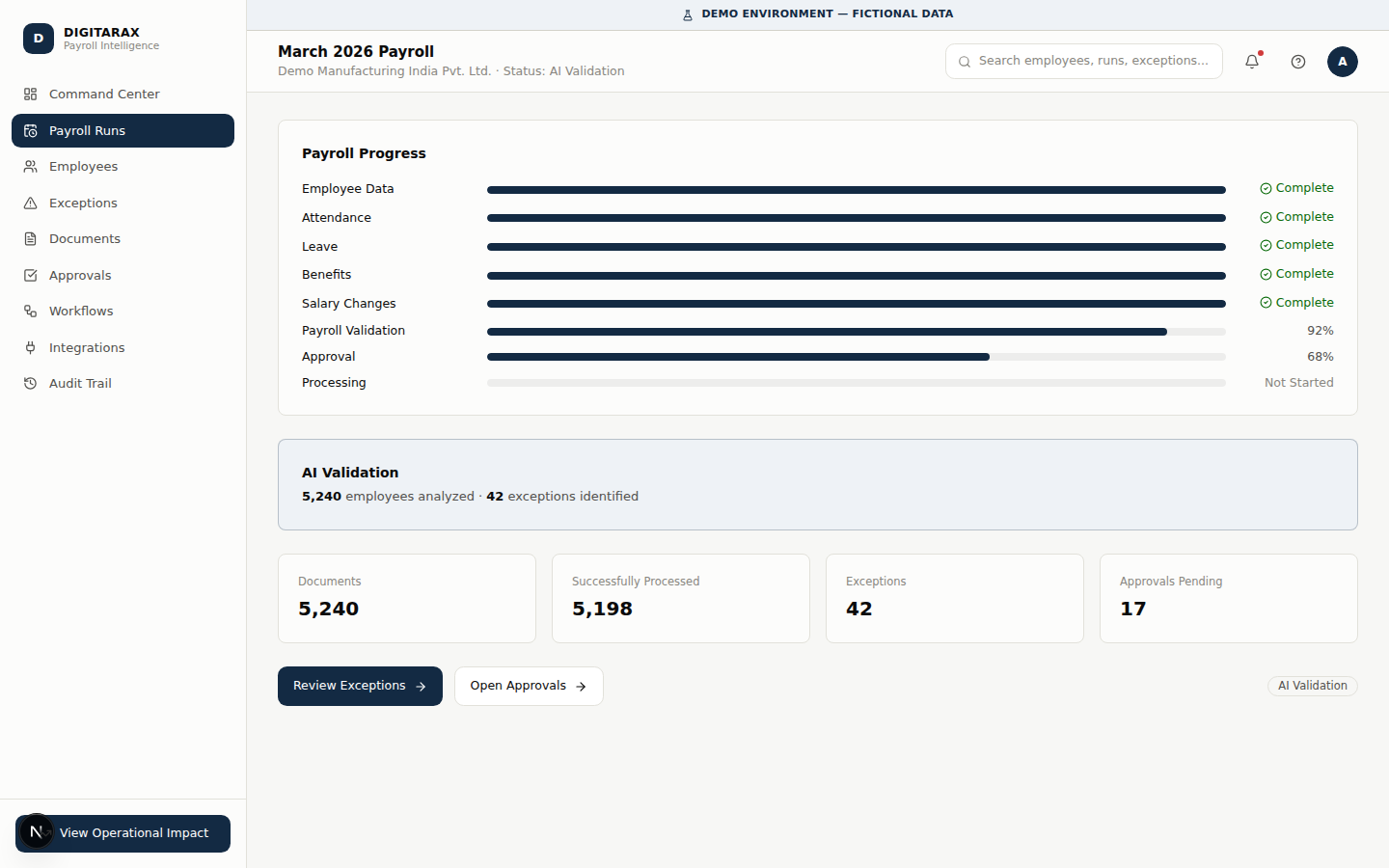
Task: Open the notifications bell
Action: coord(1252,62)
